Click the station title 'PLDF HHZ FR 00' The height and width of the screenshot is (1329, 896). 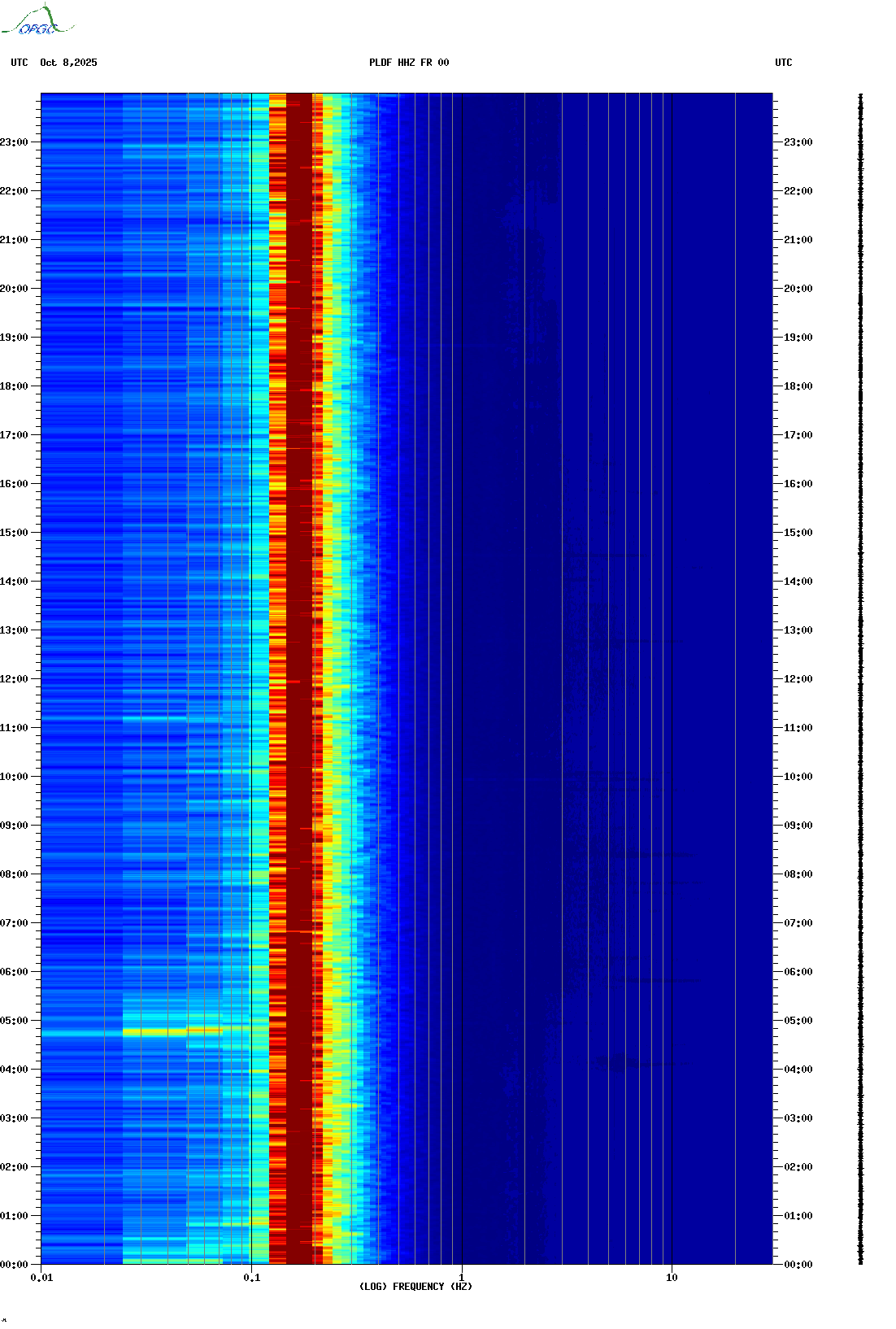pos(409,63)
